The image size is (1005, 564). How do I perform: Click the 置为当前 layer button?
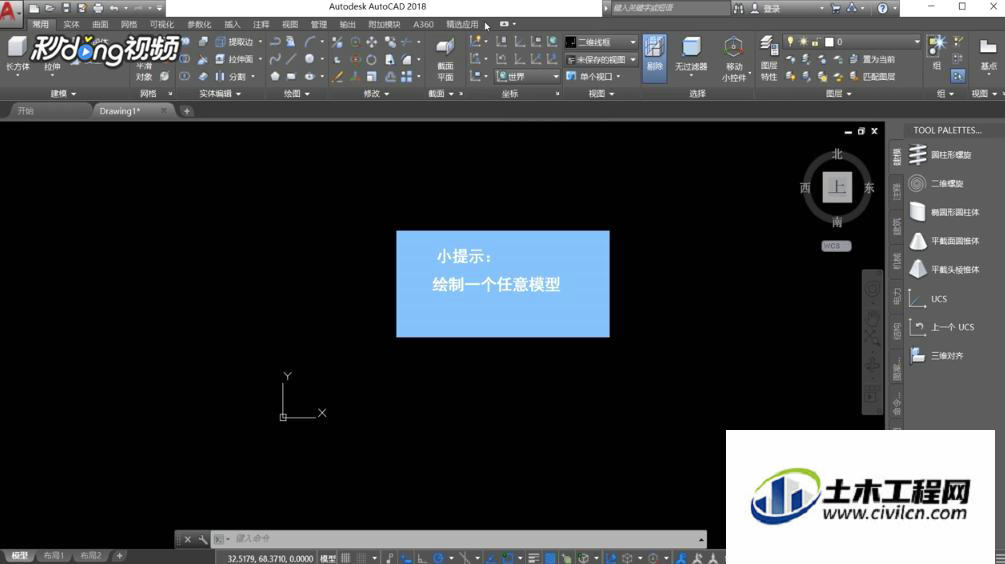click(872, 59)
